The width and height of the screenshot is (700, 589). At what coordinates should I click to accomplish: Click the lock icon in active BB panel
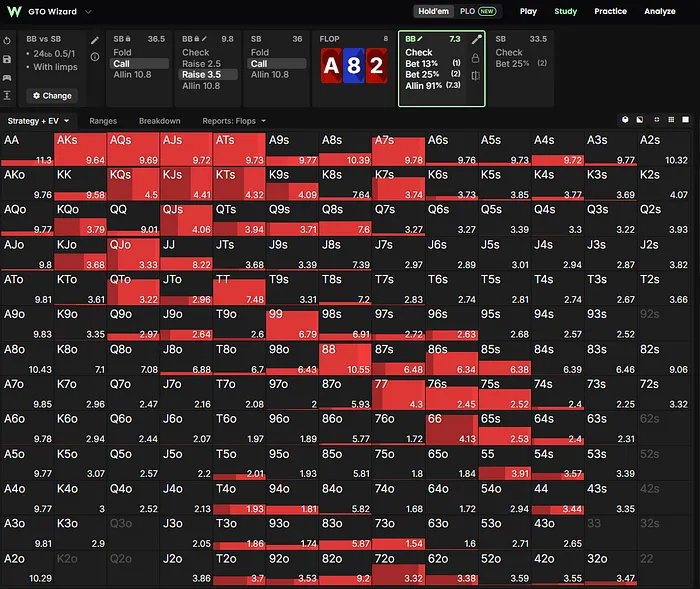[x=475, y=58]
